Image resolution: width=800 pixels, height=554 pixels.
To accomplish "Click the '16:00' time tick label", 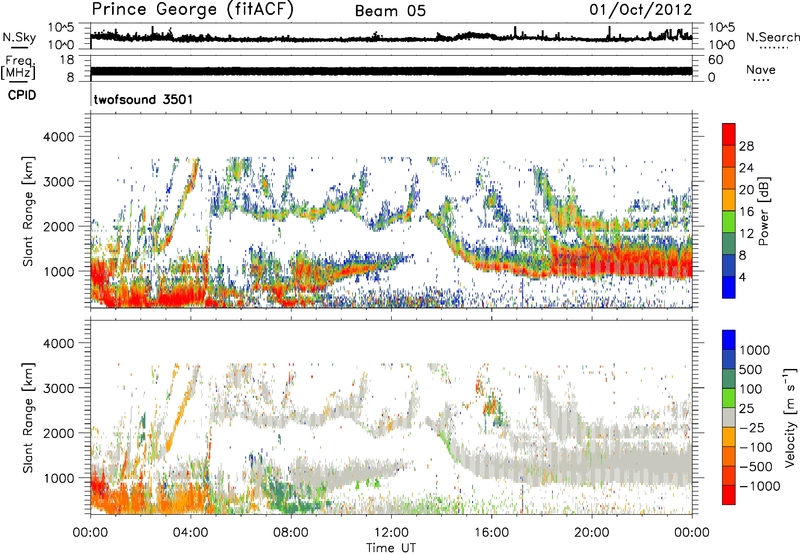I will tap(491, 533).
